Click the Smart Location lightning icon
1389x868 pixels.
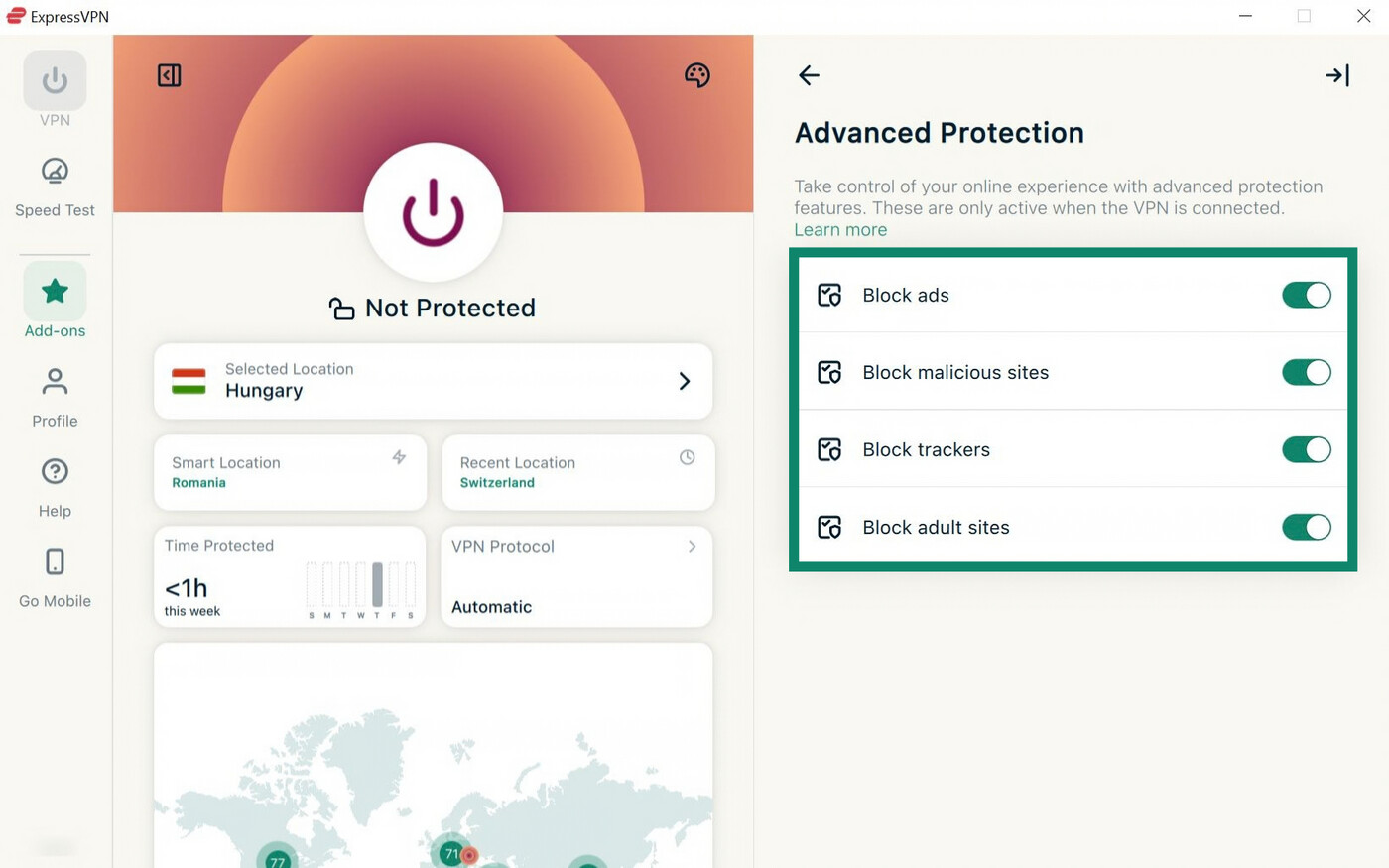[x=399, y=457]
